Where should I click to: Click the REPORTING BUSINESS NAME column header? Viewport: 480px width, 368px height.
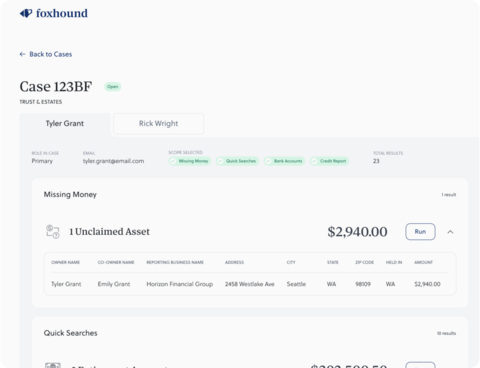point(175,262)
